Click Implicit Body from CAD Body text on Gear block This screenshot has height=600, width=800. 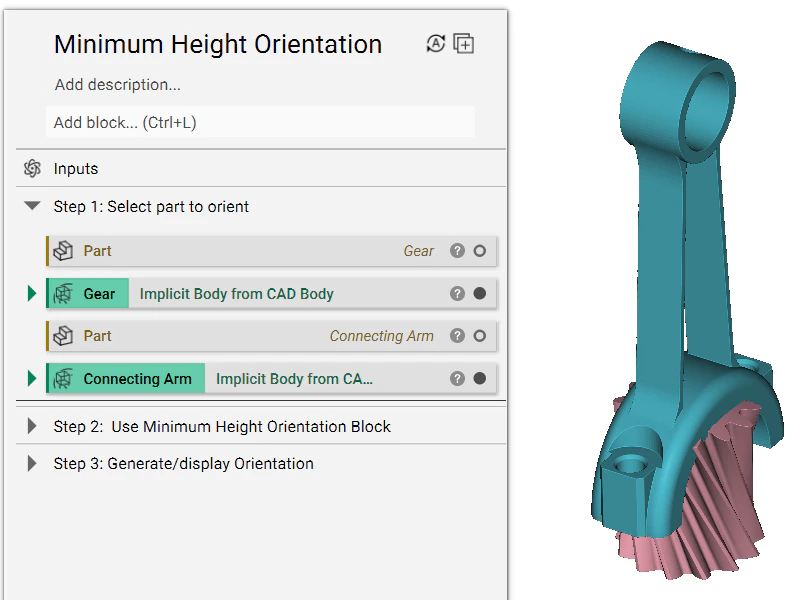click(x=237, y=294)
